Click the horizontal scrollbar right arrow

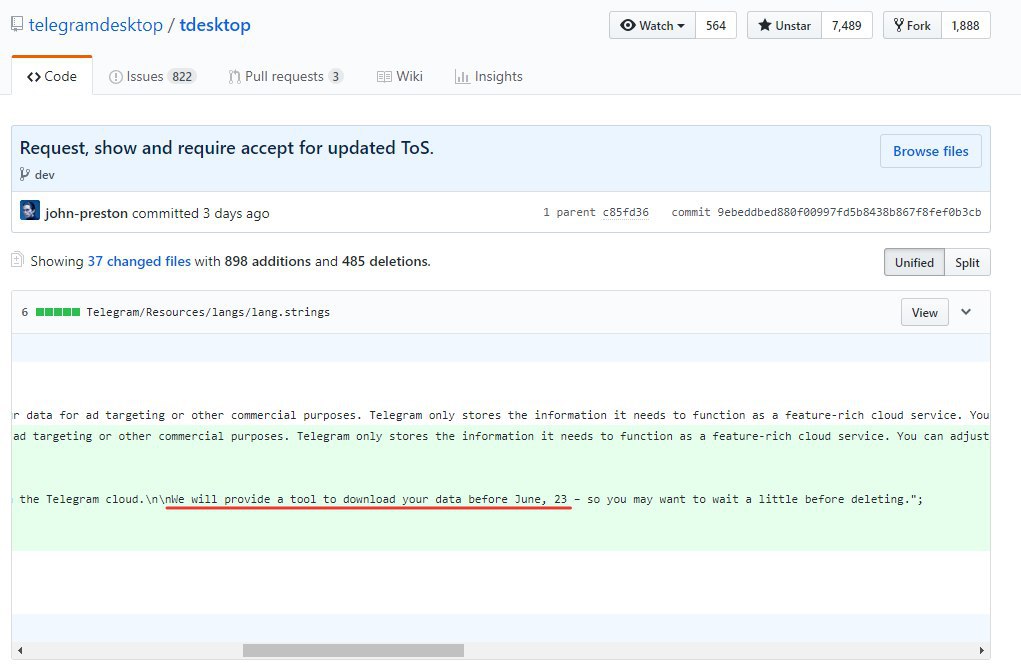pos(981,650)
